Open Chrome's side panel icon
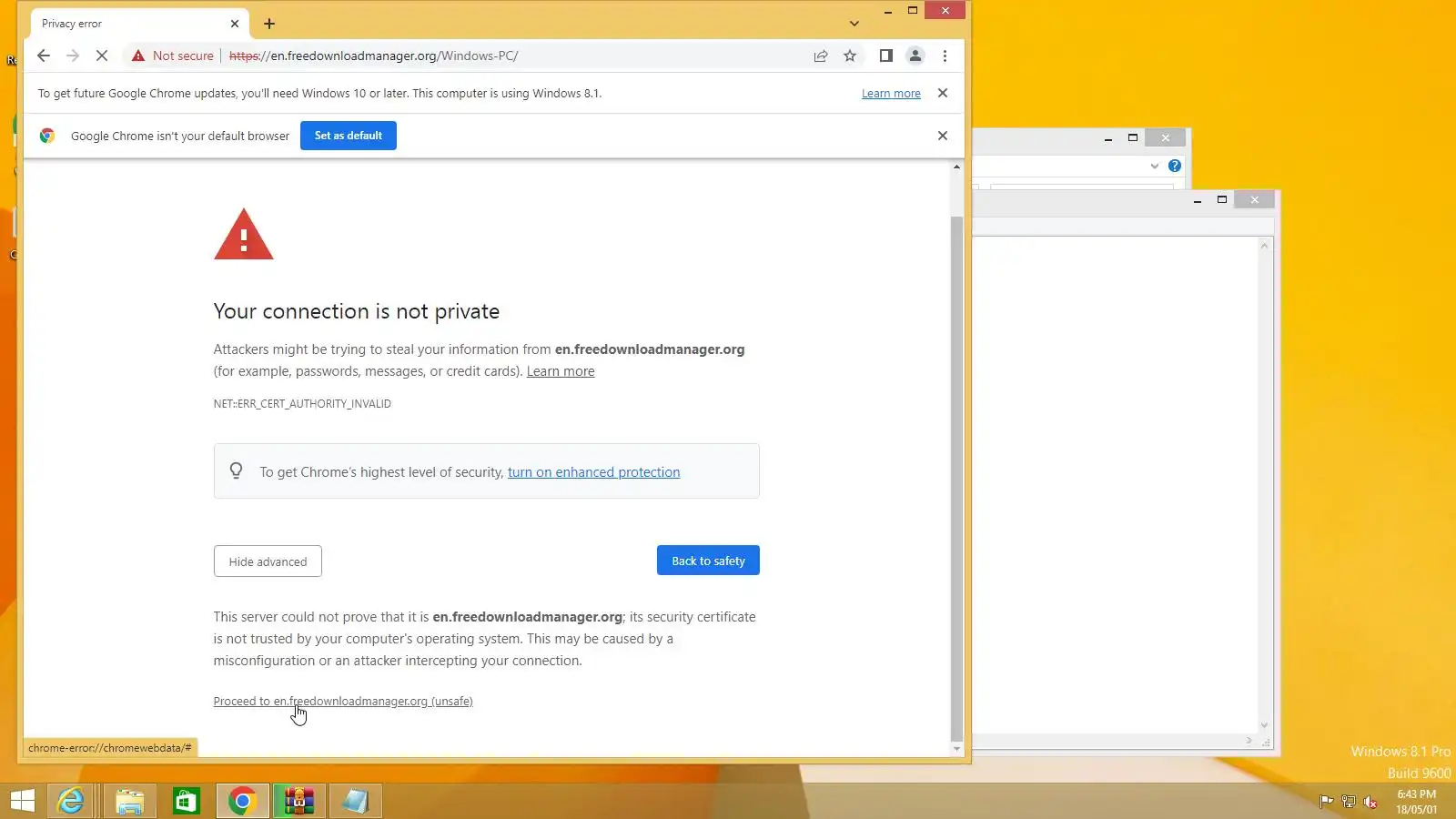 point(885,56)
